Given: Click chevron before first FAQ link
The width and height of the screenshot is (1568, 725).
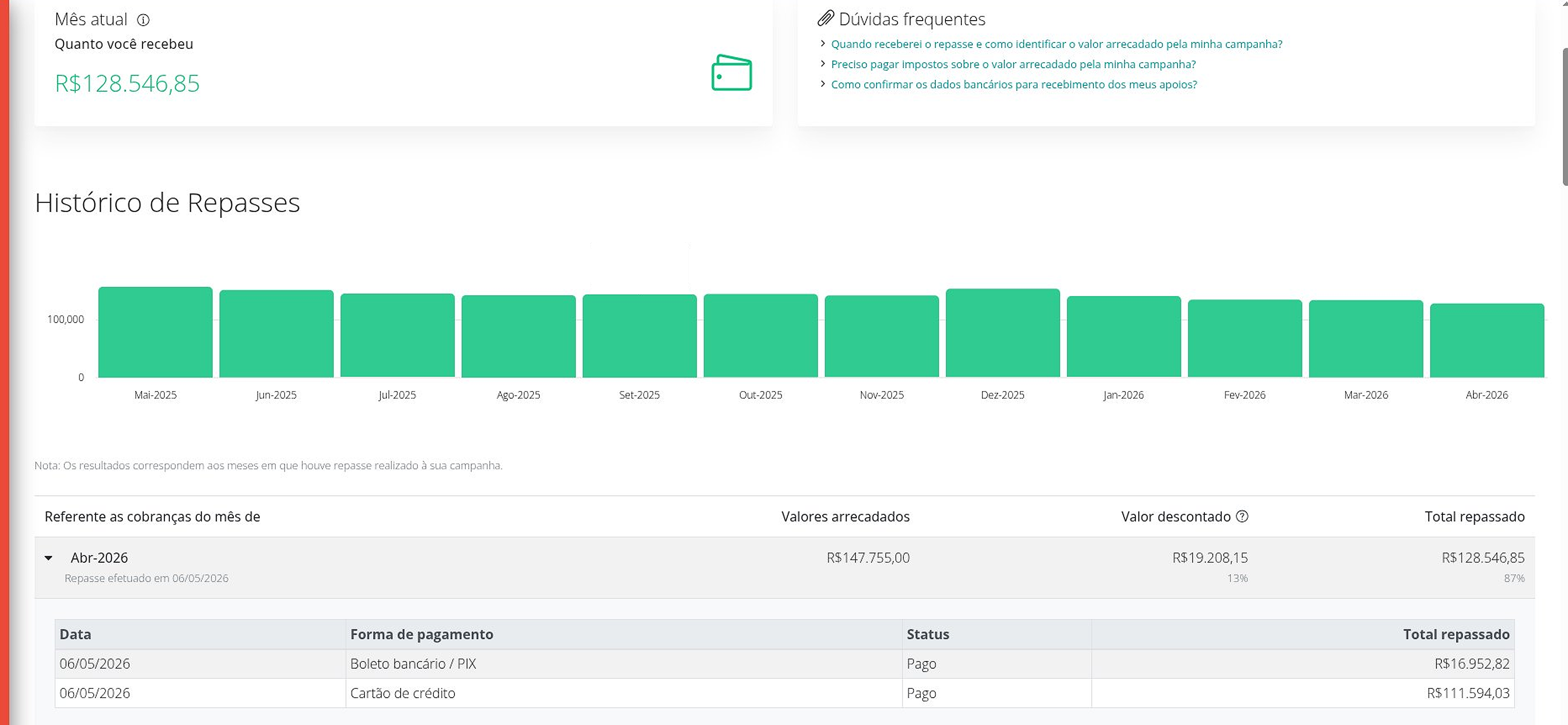Looking at the screenshot, I should (x=822, y=43).
